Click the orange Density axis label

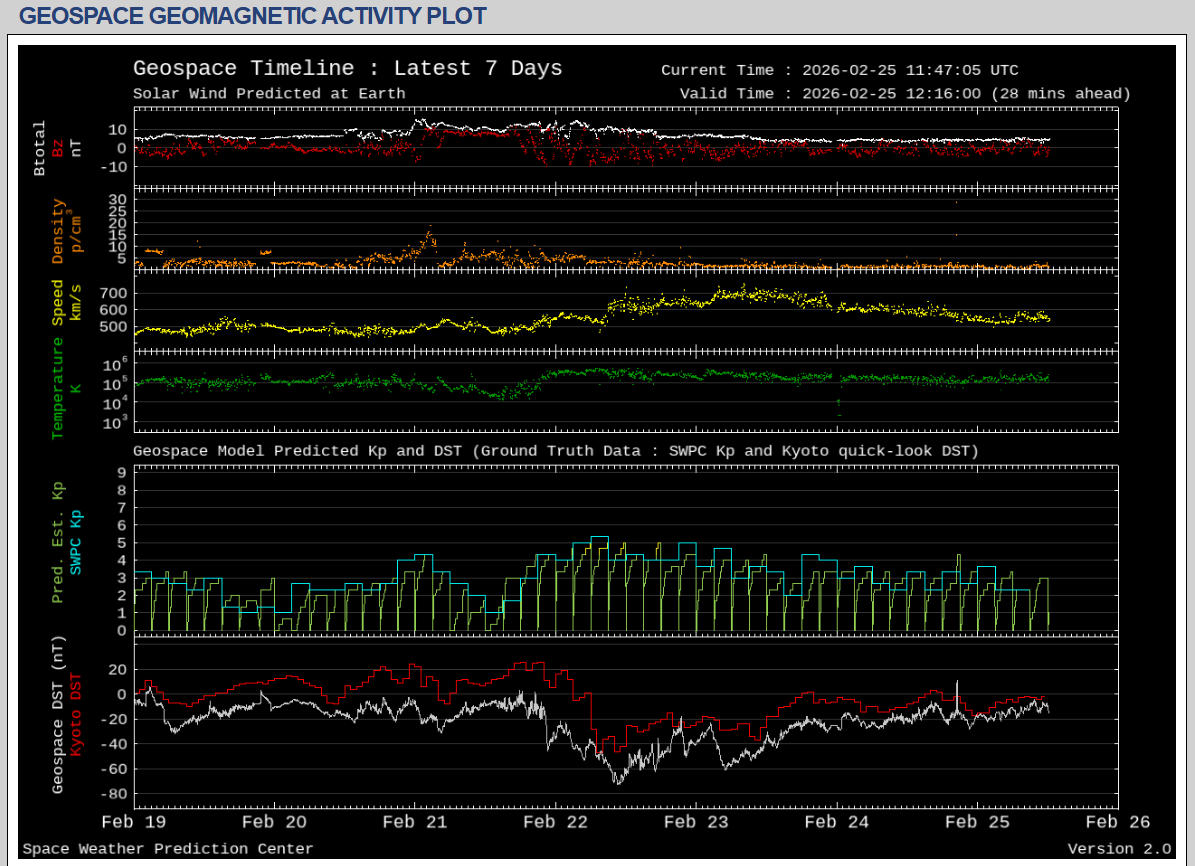[x=58, y=231]
